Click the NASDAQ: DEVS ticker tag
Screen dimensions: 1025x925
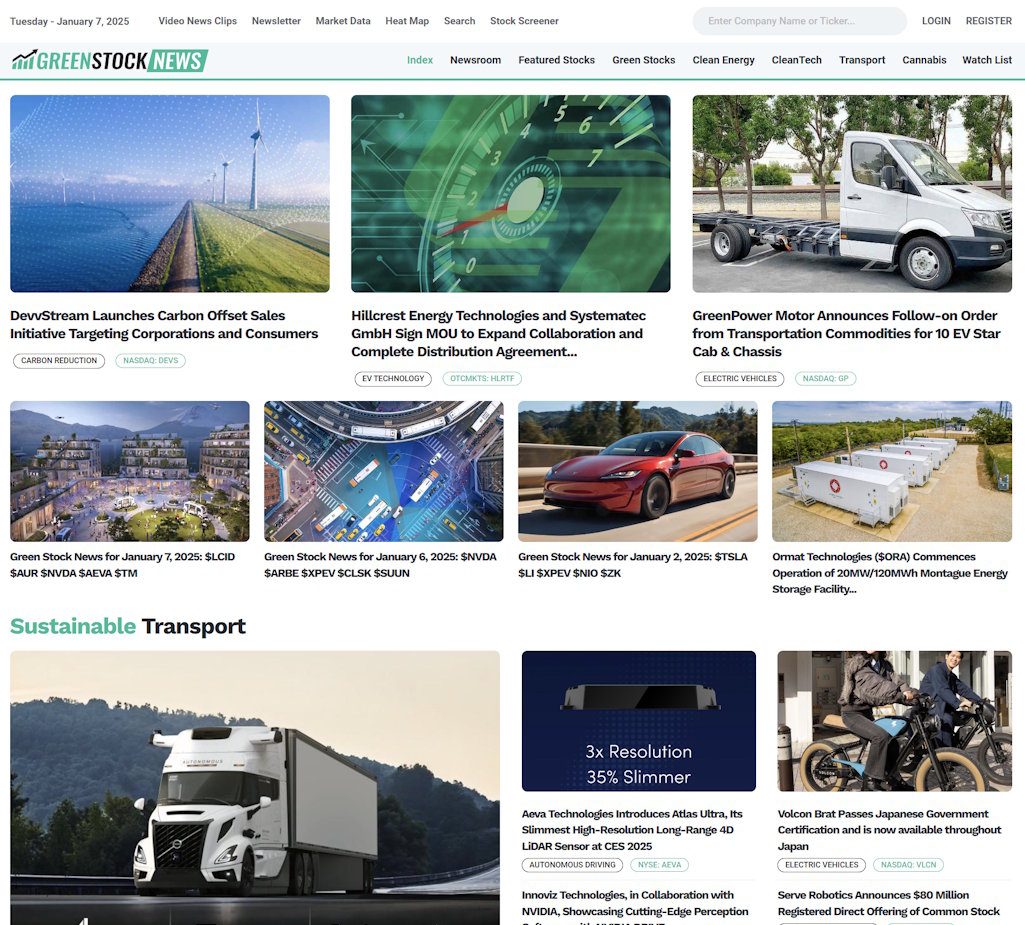point(150,361)
